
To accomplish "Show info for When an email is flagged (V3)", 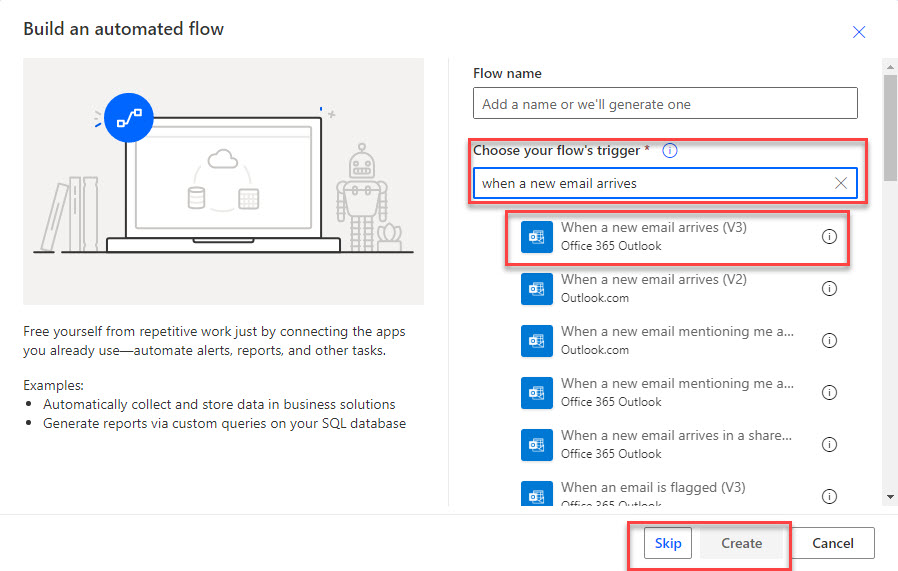I will pos(829,496).
